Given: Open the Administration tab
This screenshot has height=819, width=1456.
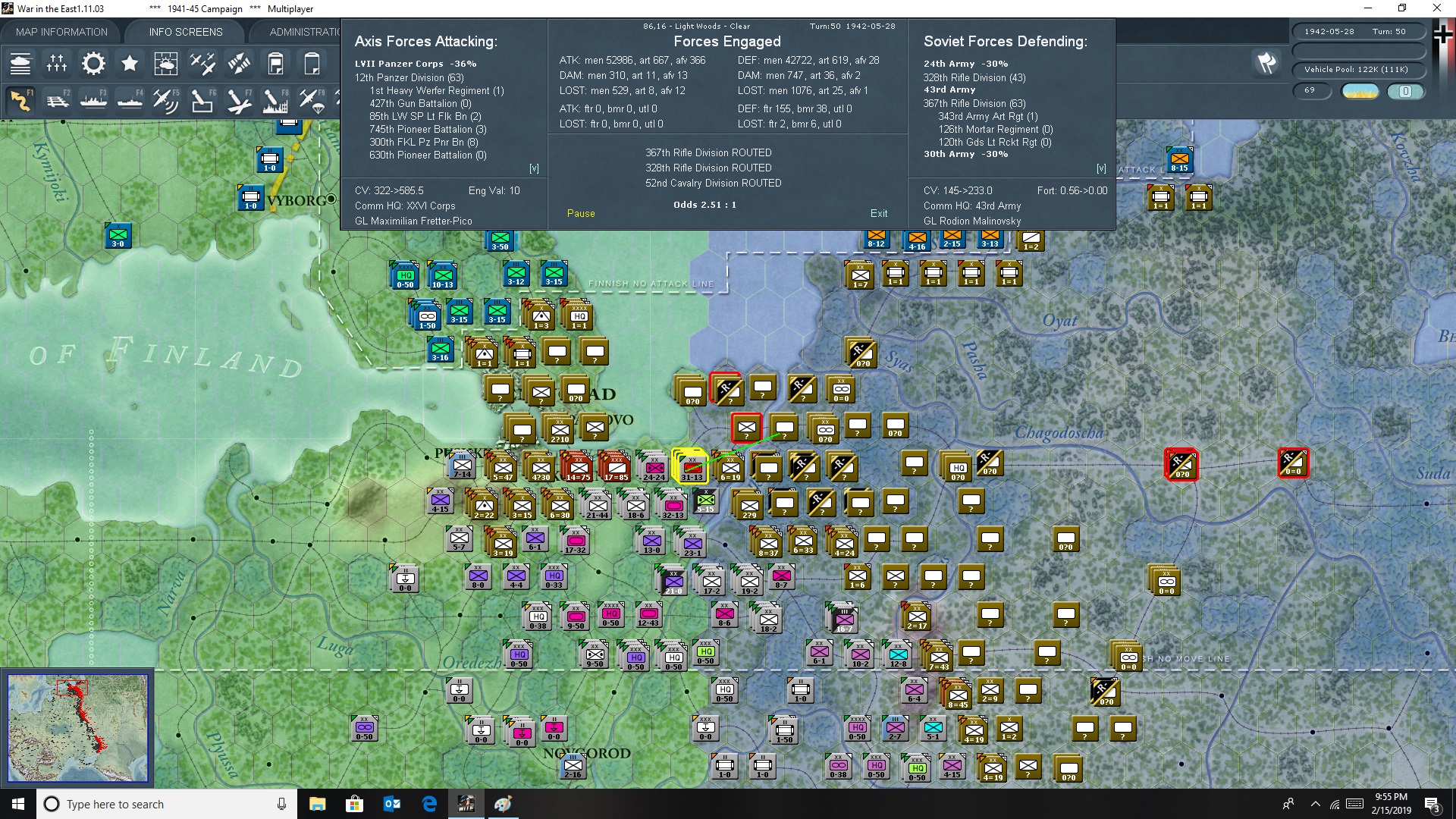Looking at the screenshot, I should pos(303,32).
